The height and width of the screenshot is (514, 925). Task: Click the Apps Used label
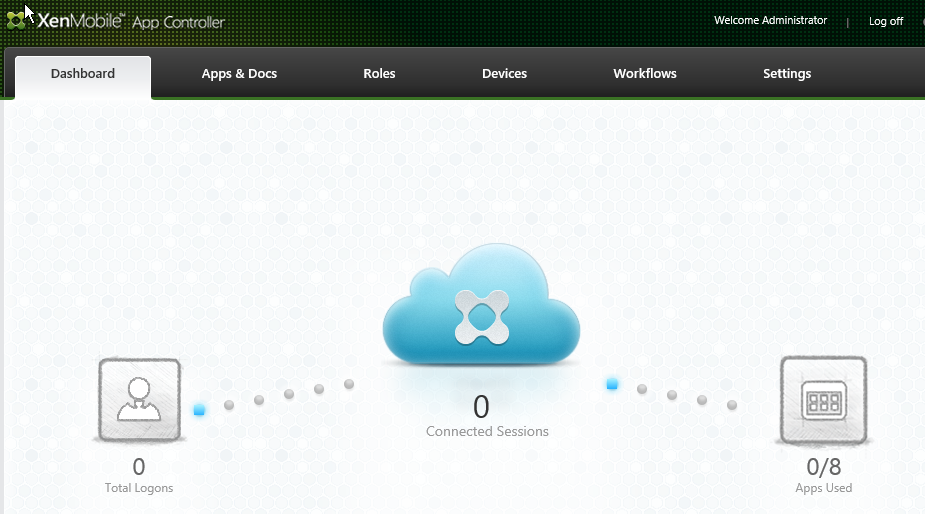[x=824, y=488]
